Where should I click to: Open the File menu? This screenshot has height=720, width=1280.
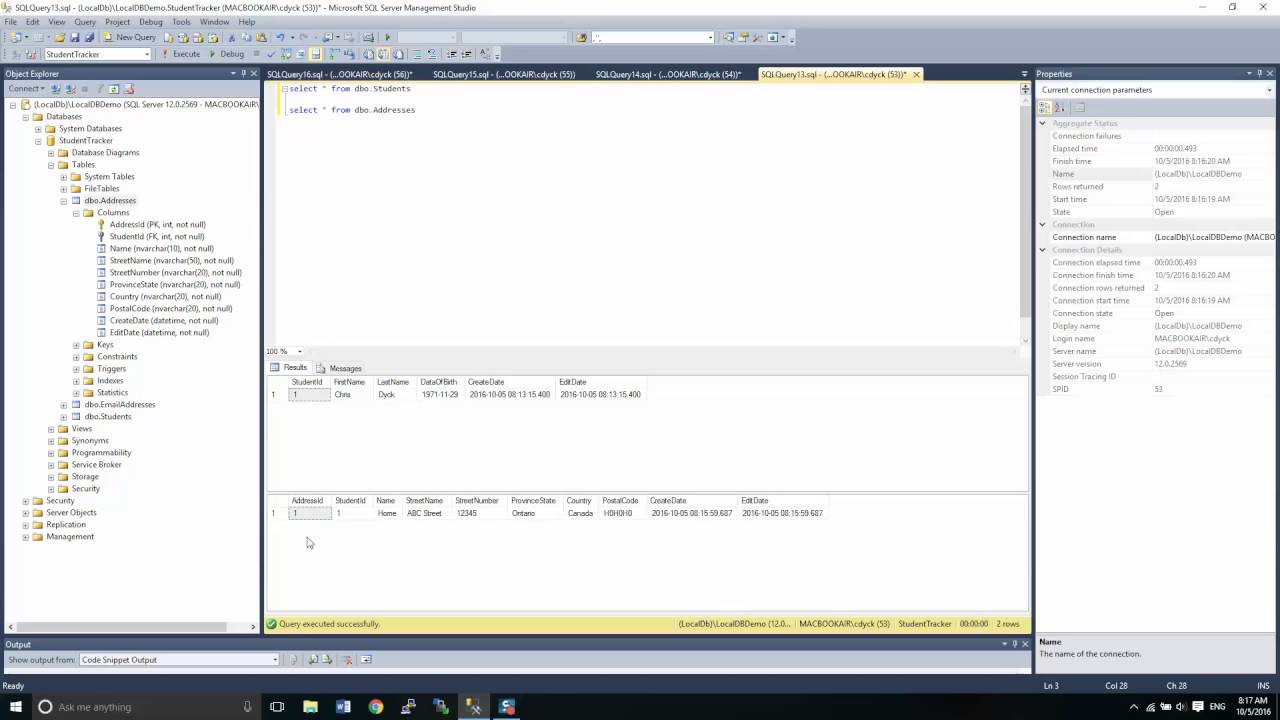(10, 21)
